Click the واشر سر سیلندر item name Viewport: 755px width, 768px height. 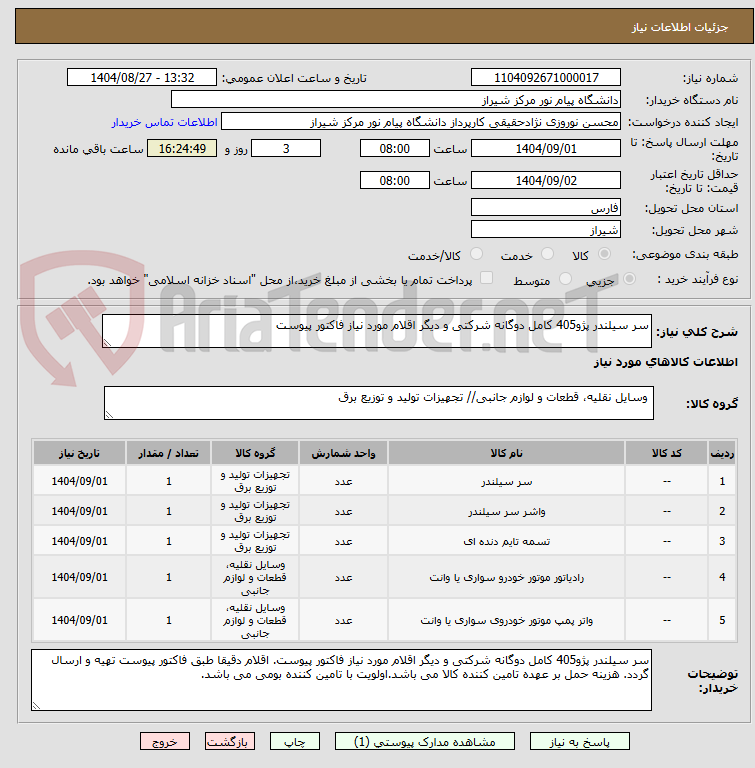tap(506, 512)
